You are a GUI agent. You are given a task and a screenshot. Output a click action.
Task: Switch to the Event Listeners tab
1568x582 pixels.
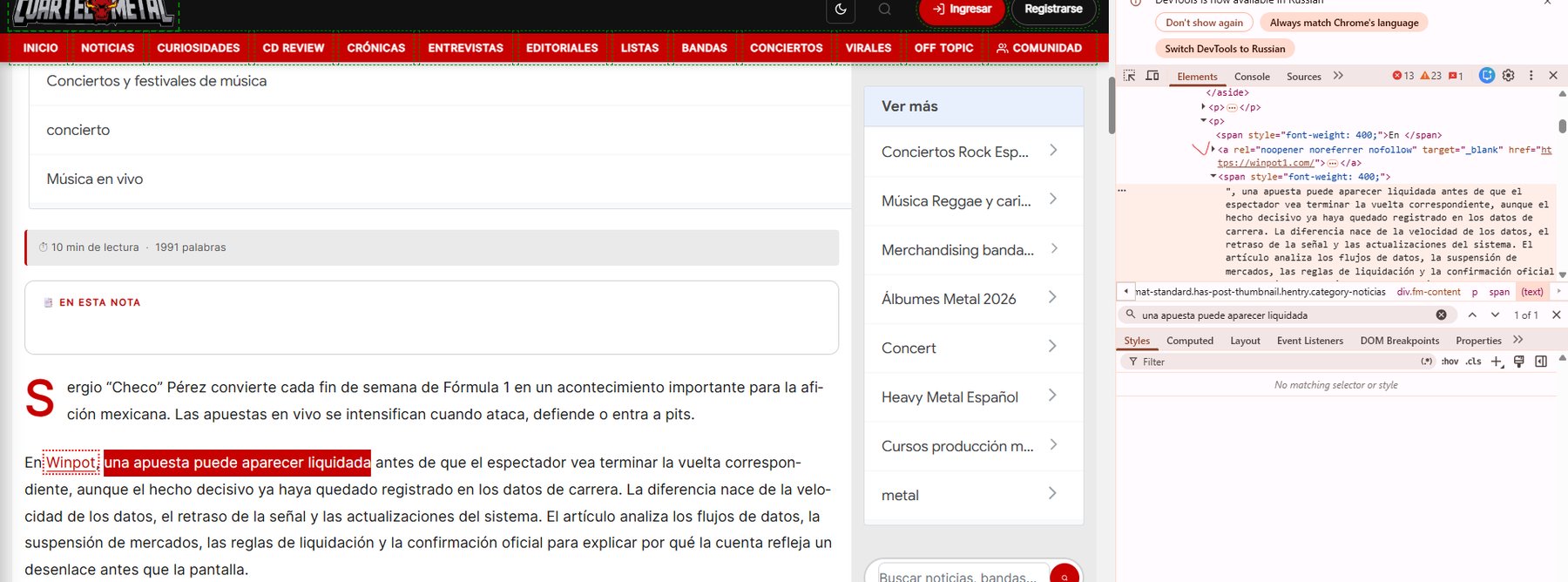click(1309, 341)
